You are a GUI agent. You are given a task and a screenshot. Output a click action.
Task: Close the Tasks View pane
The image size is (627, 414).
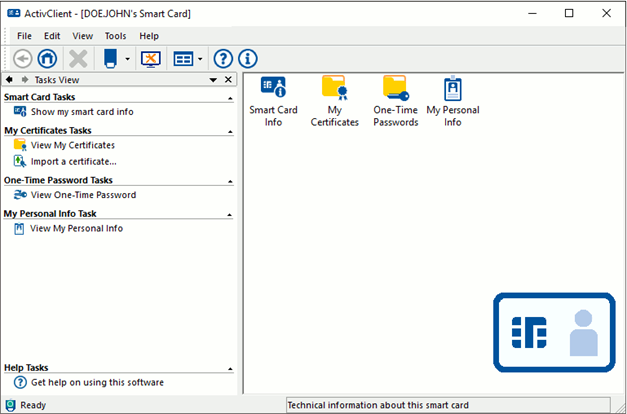pos(228,80)
